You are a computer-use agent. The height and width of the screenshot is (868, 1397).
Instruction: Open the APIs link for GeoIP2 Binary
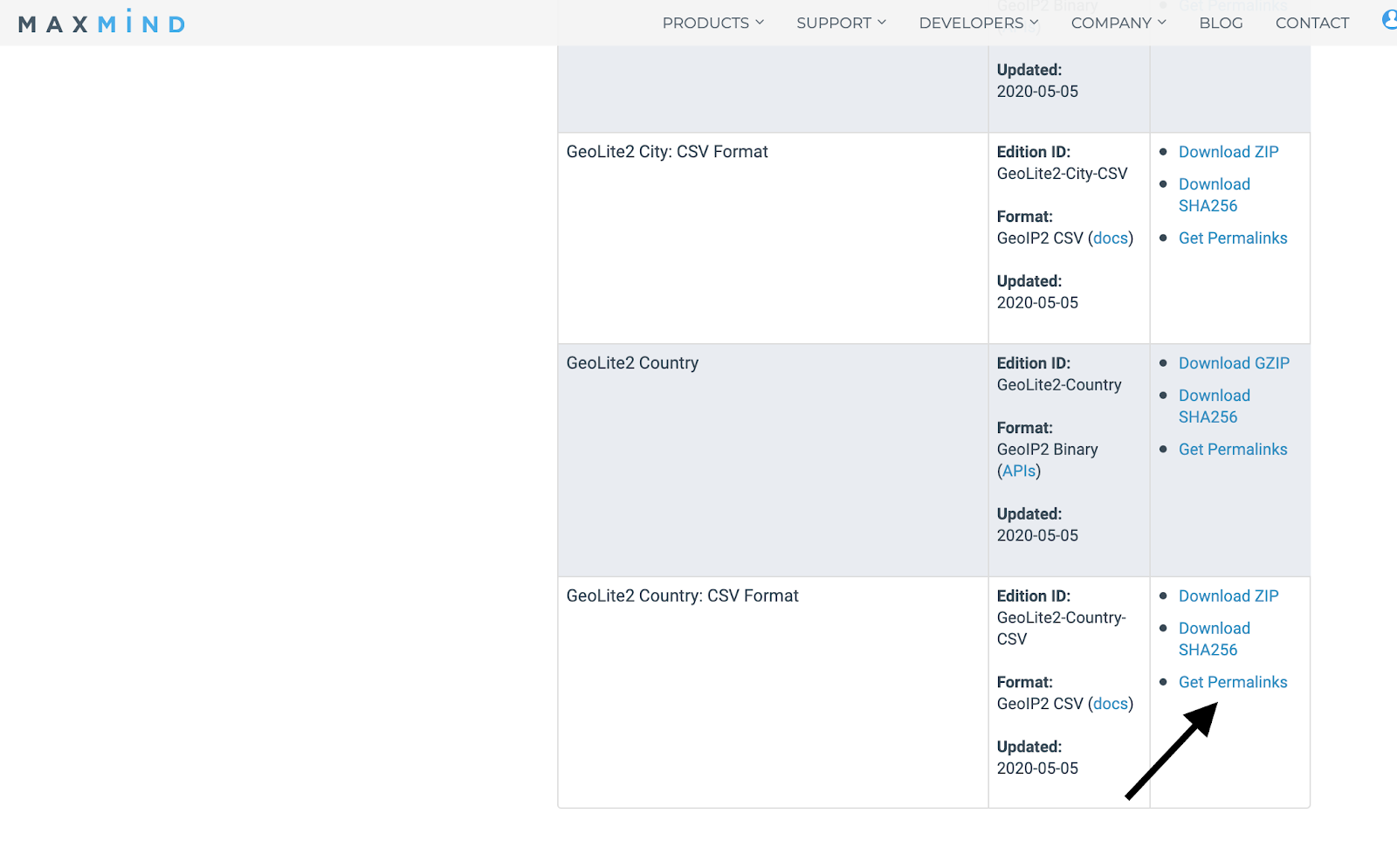1019,472
